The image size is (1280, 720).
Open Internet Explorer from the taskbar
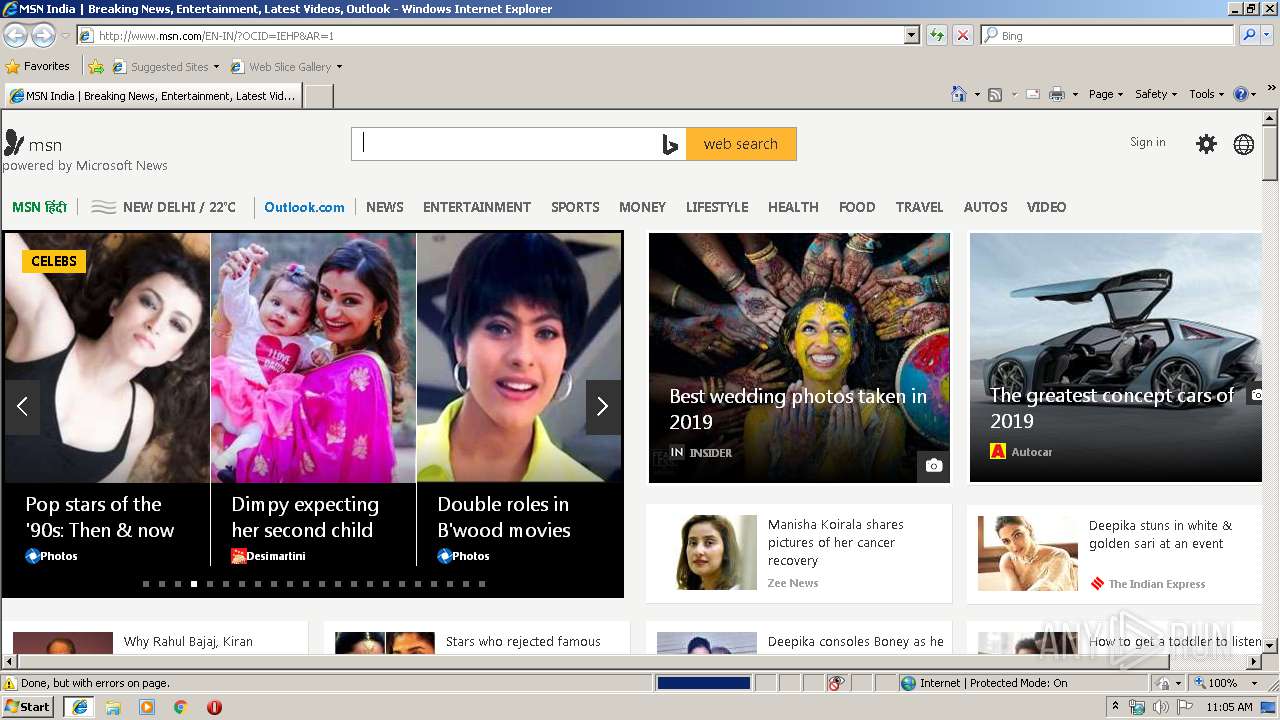[80, 707]
